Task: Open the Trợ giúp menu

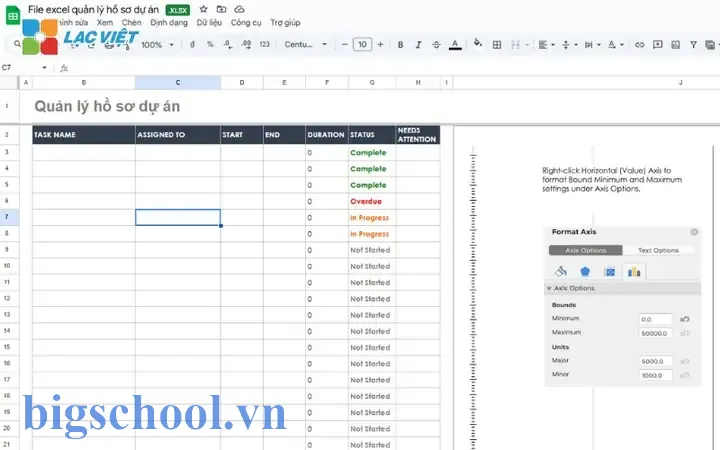Action: [x=285, y=22]
